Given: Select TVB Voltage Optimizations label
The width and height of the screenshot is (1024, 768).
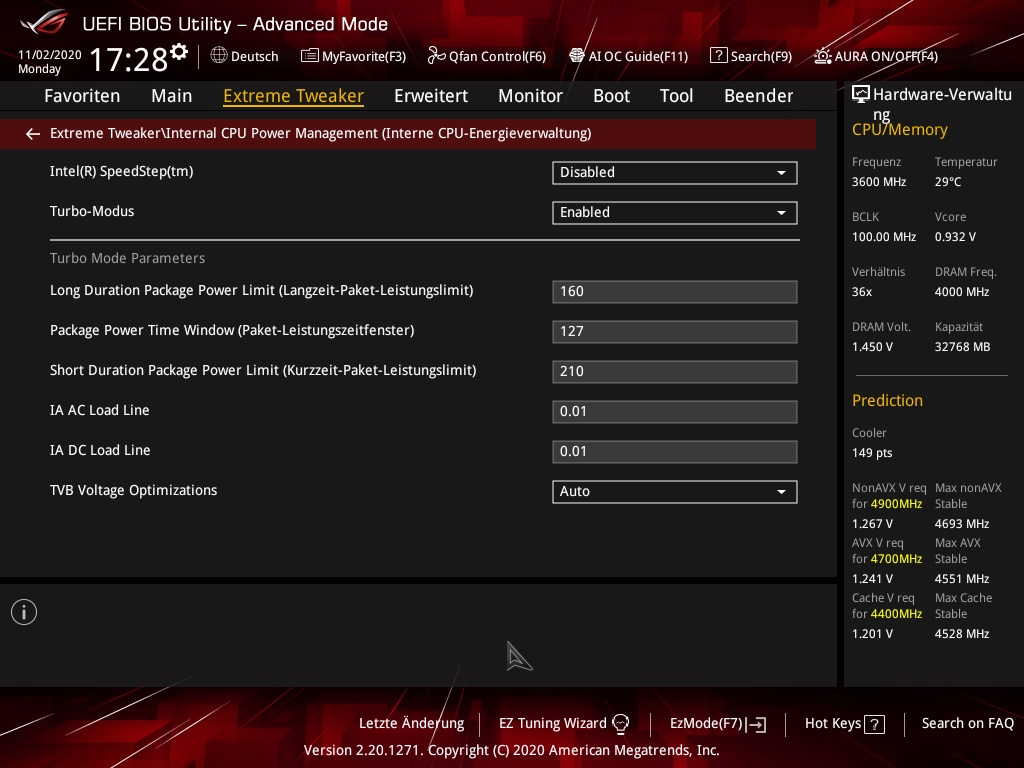Looking at the screenshot, I should tap(133, 490).
